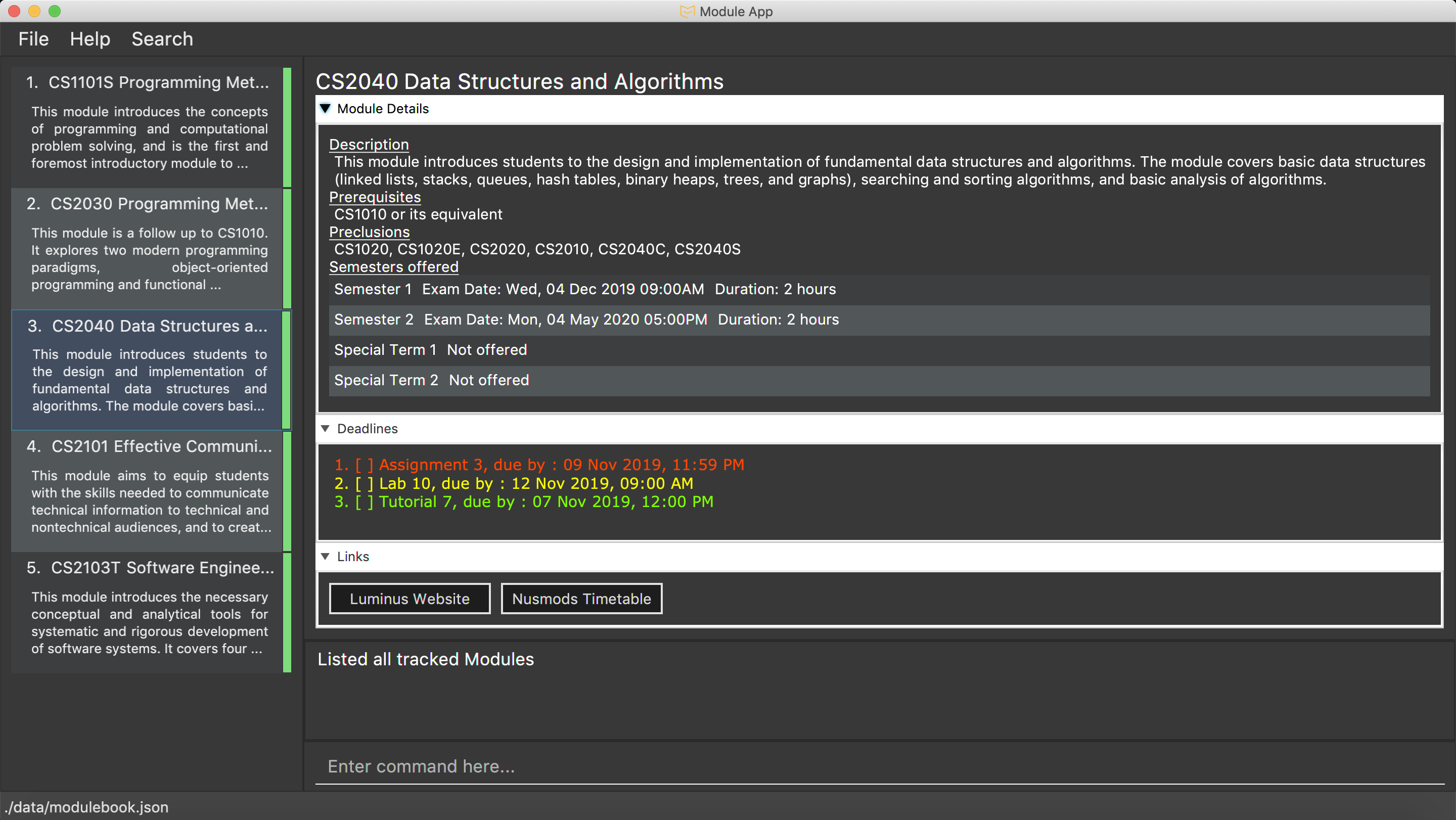The height and width of the screenshot is (820, 1456).
Task: Collapse the Deadlines section arrow
Action: click(x=325, y=428)
